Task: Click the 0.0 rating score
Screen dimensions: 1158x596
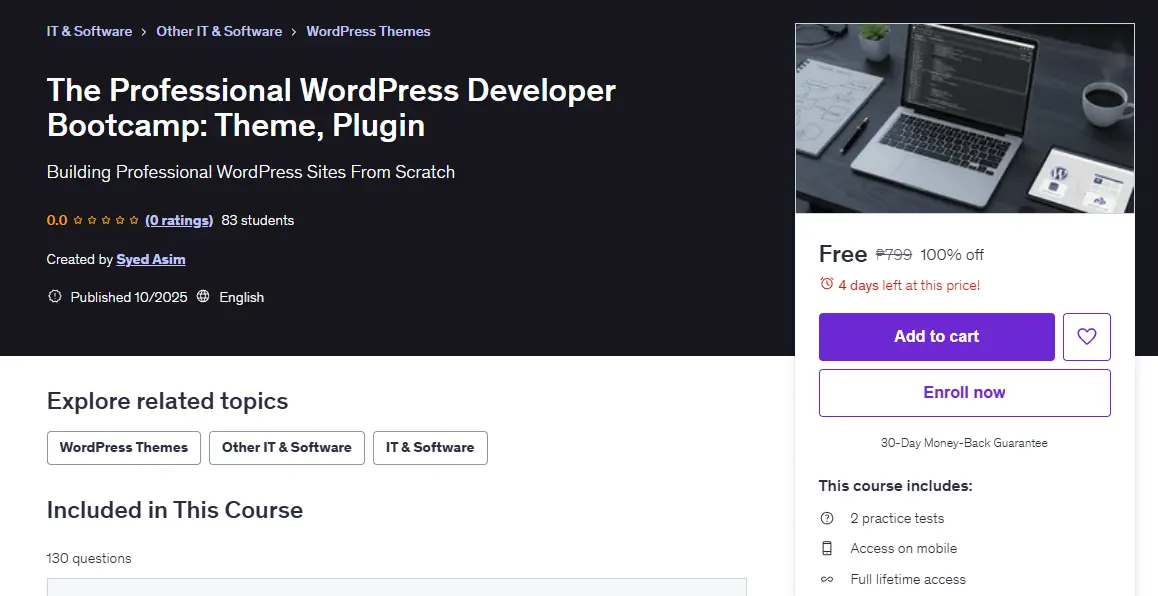Action: pyautogui.click(x=57, y=220)
